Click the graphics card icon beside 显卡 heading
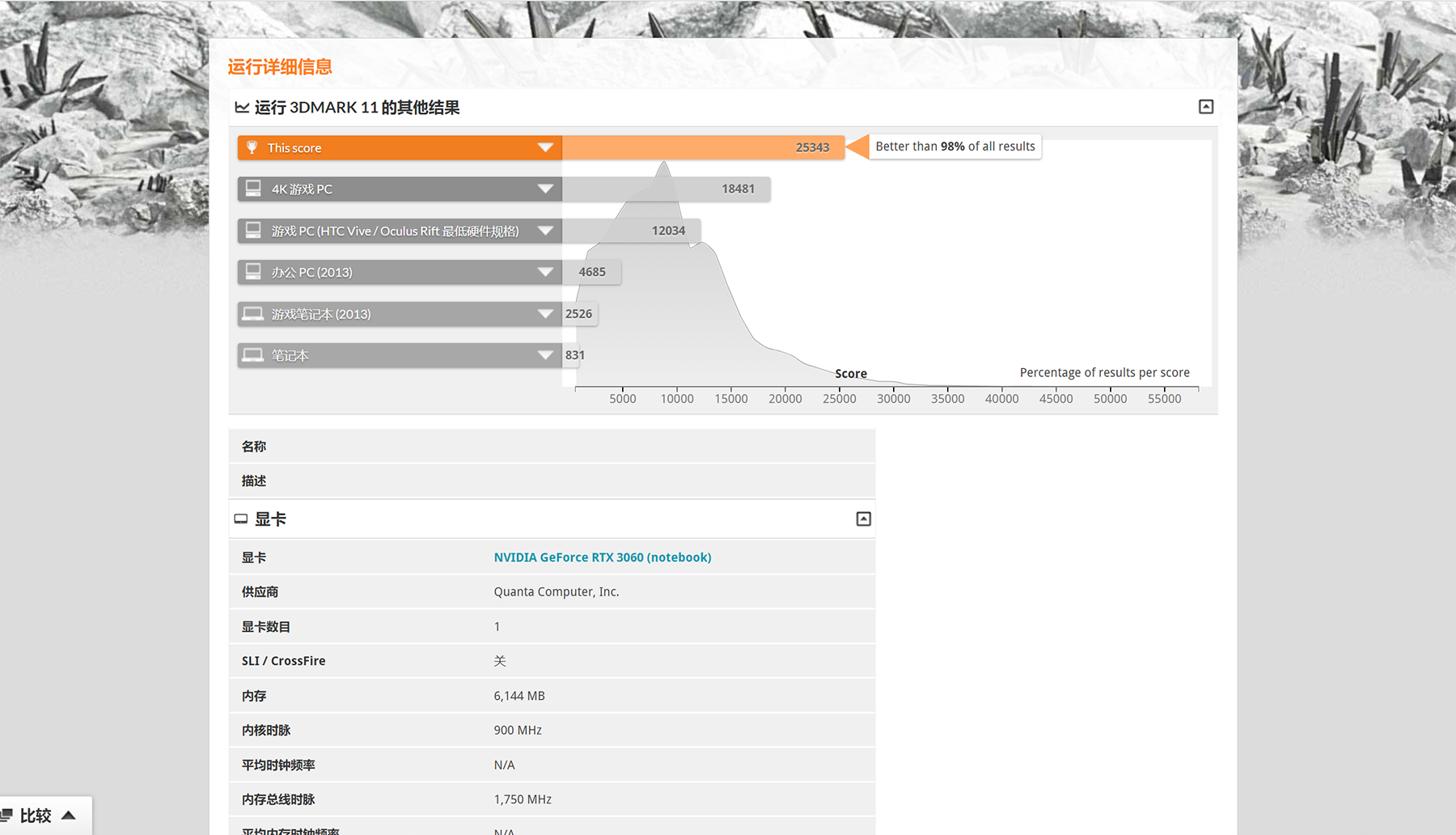This screenshot has width=1456, height=835. 241,519
